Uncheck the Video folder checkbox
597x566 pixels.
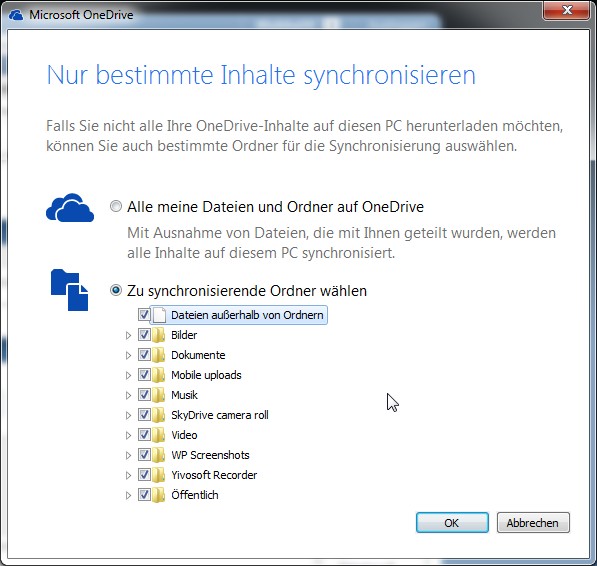(x=144, y=435)
